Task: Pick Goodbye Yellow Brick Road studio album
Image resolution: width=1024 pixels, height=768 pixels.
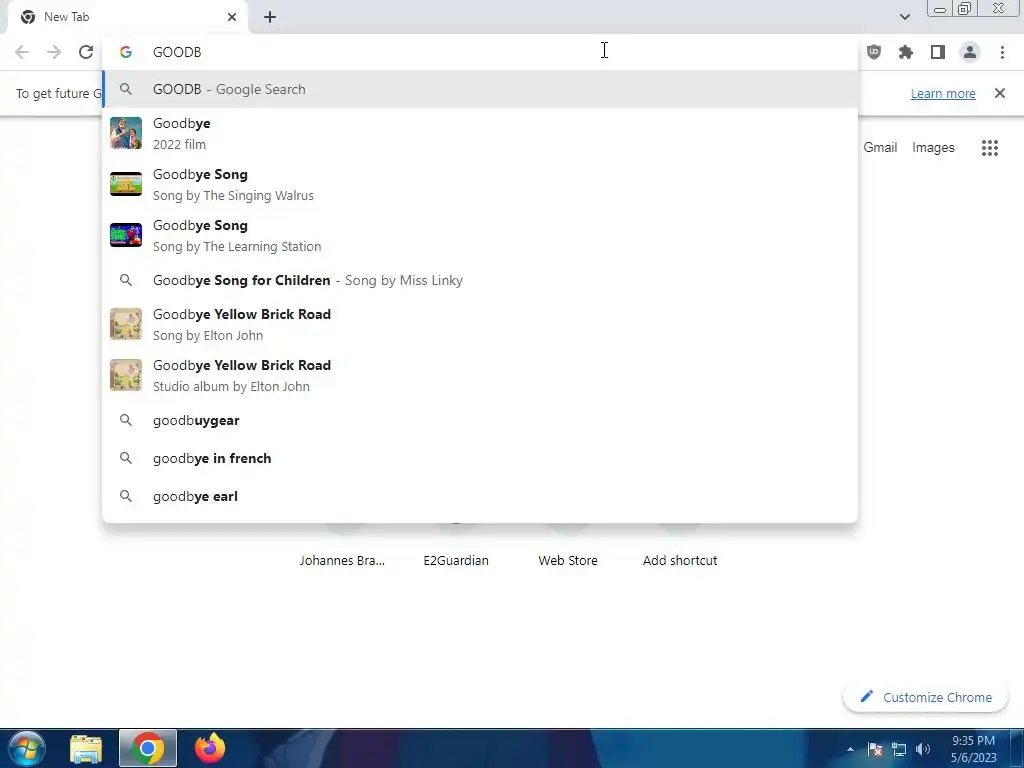Action: coord(480,375)
